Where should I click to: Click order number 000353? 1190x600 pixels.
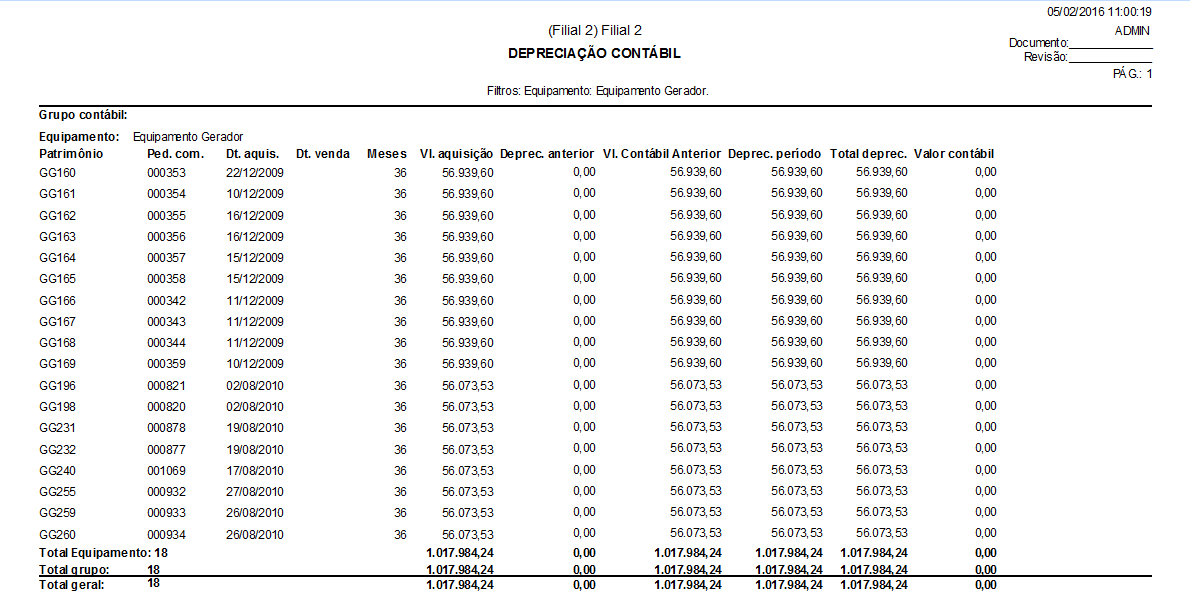click(166, 173)
